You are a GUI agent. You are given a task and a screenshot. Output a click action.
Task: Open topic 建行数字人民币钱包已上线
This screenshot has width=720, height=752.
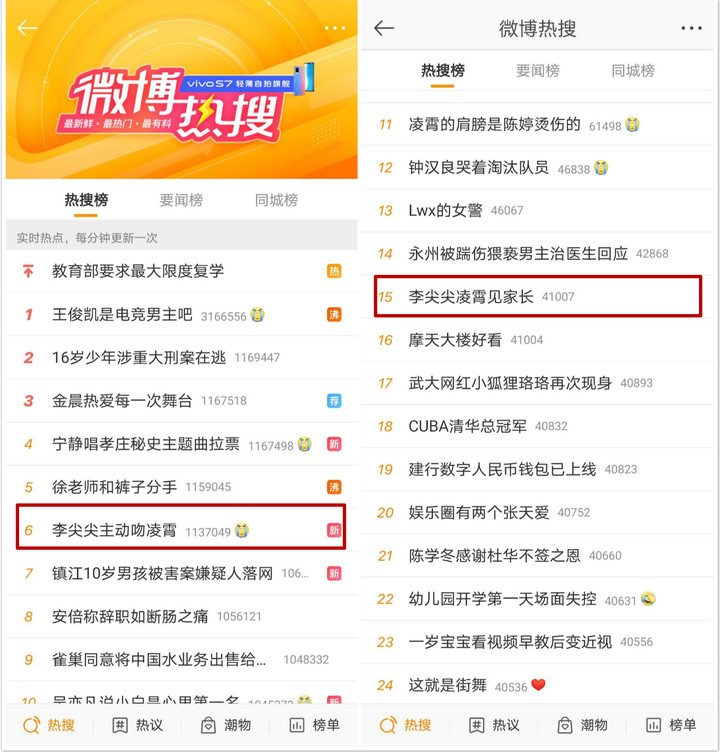tap(538, 470)
